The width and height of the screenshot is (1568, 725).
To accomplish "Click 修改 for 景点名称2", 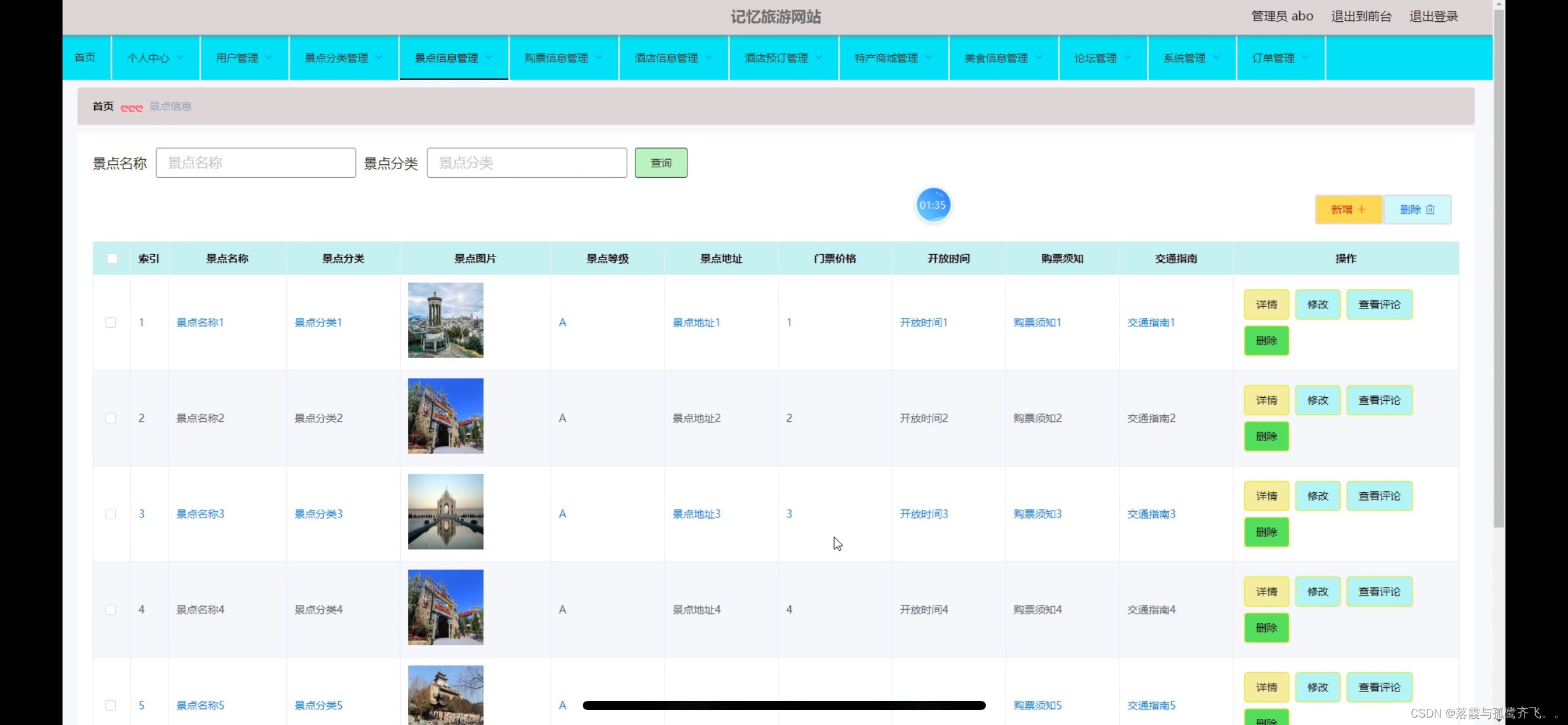I will point(1318,400).
